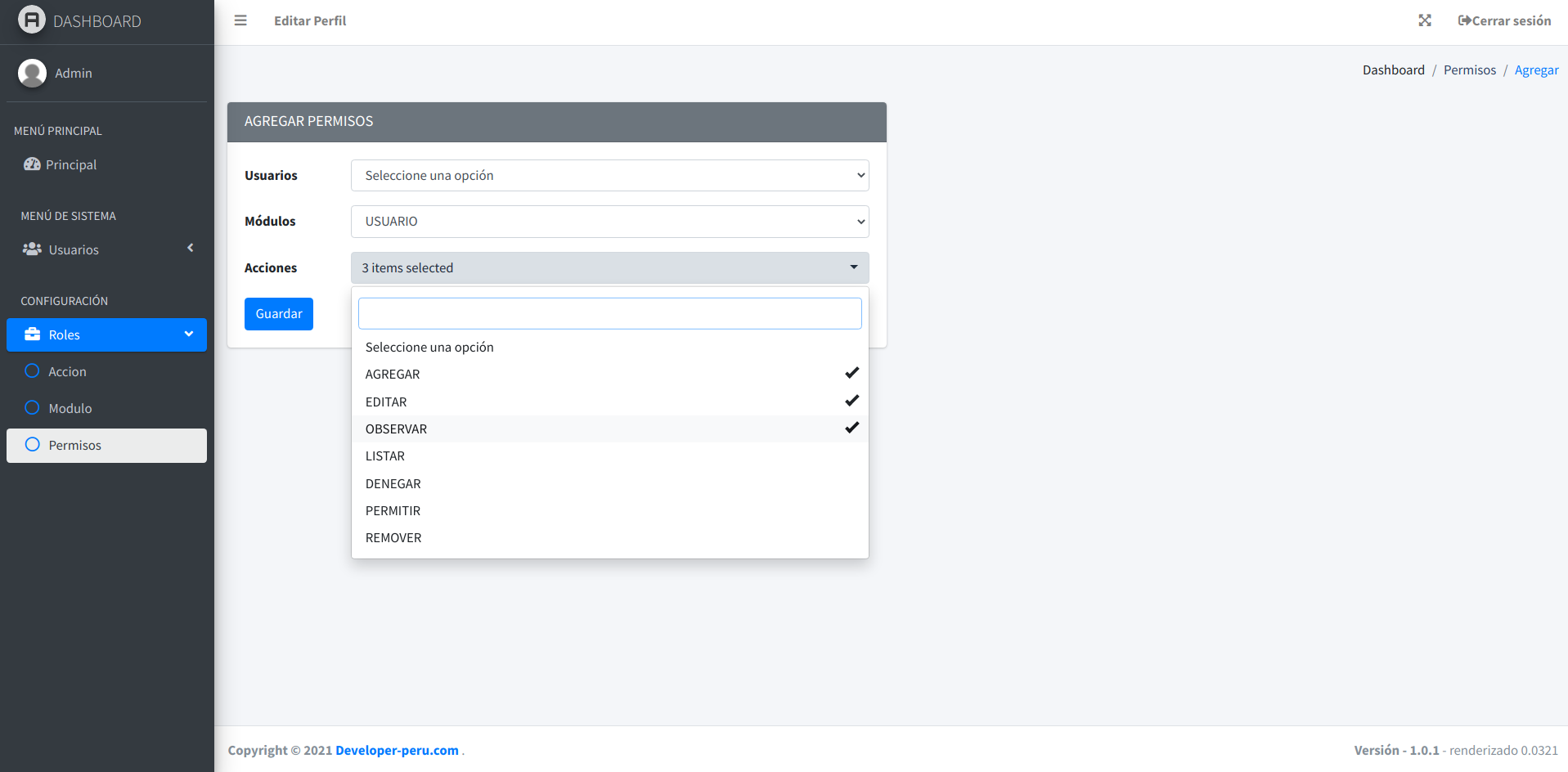Click the Roles briefcase icon
1568x772 pixels.
(x=33, y=334)
